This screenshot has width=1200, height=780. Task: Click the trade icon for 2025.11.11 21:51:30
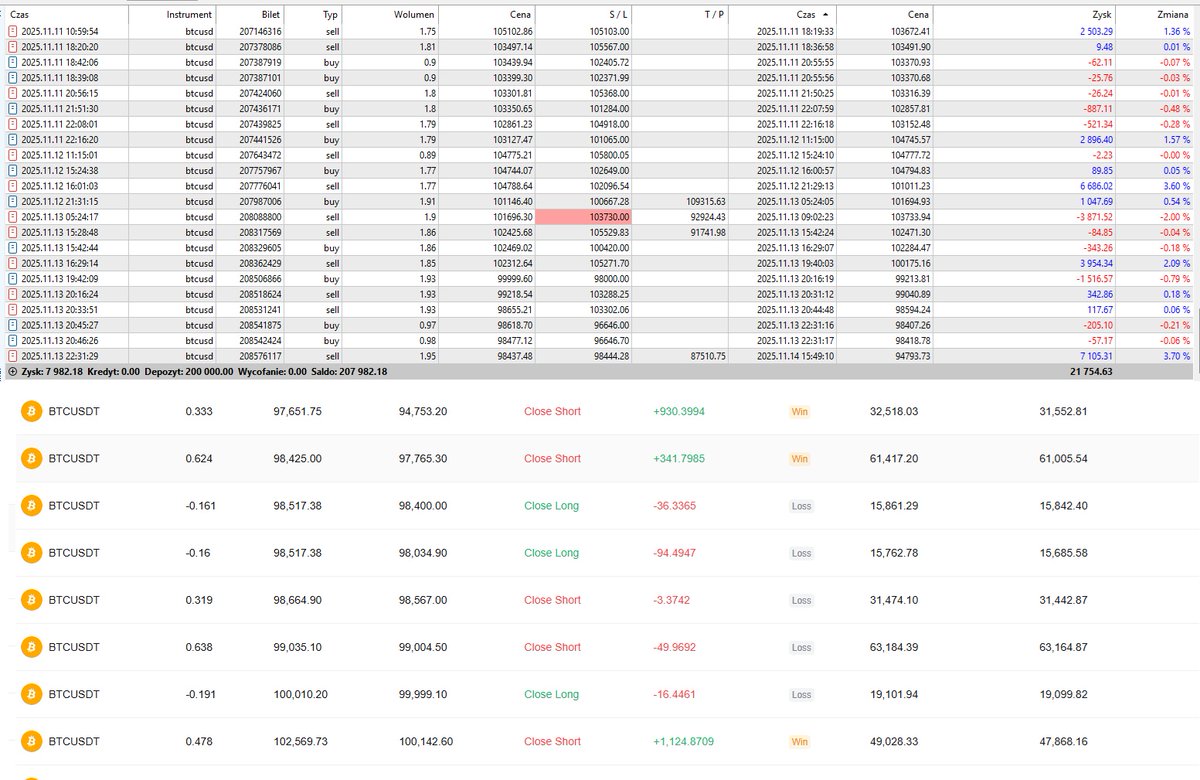tap(12, 107)
